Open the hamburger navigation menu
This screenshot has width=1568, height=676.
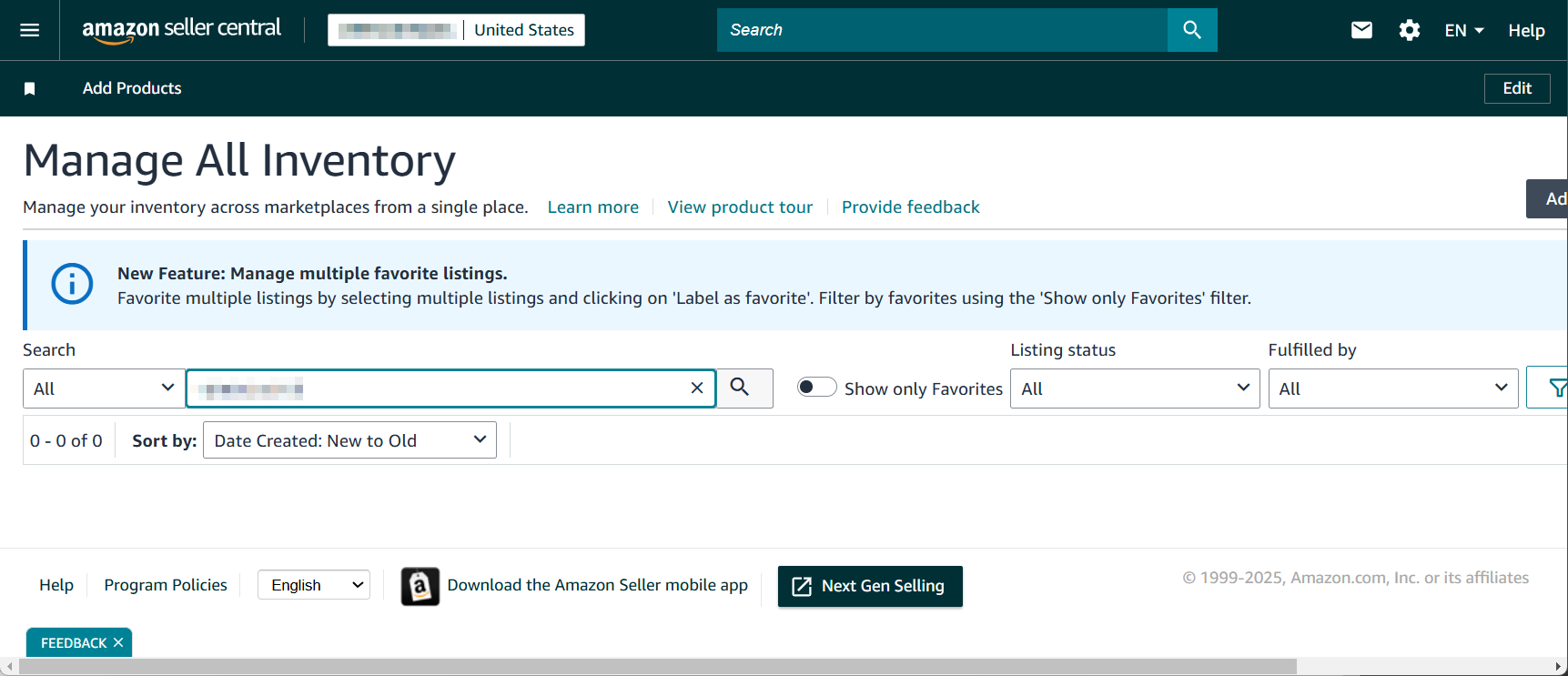click(x=29, y=30)
